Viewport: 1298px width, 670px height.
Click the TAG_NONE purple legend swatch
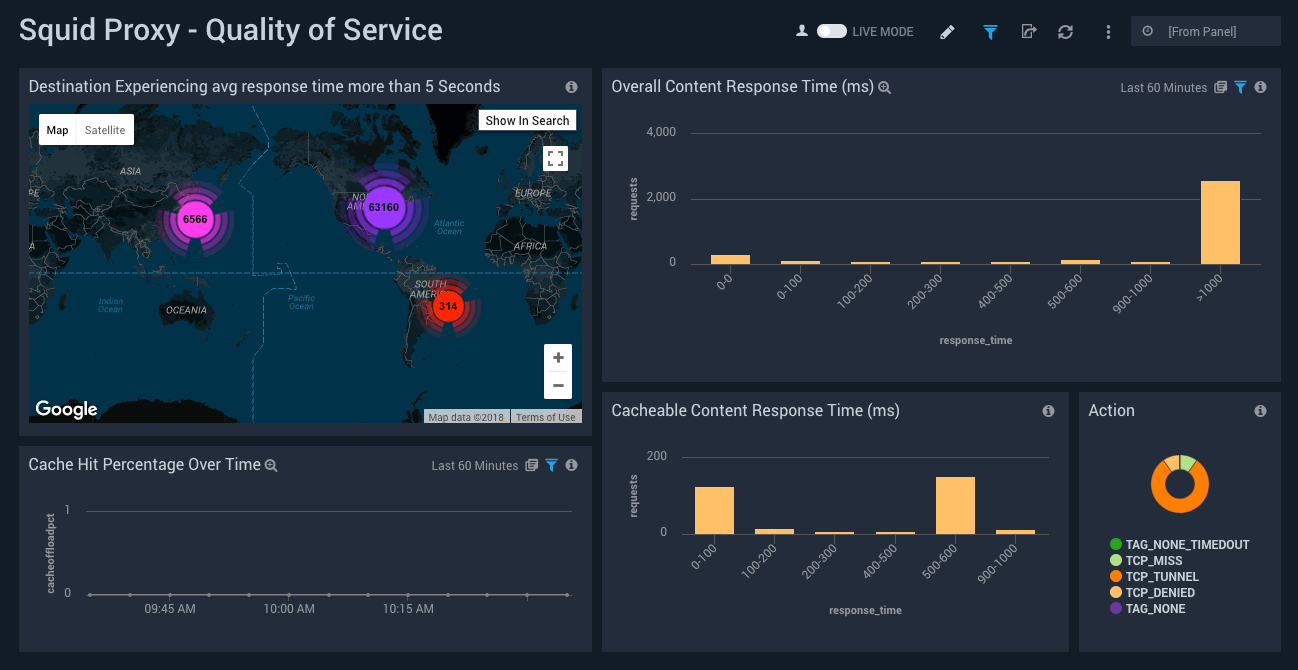[1116, 609]
